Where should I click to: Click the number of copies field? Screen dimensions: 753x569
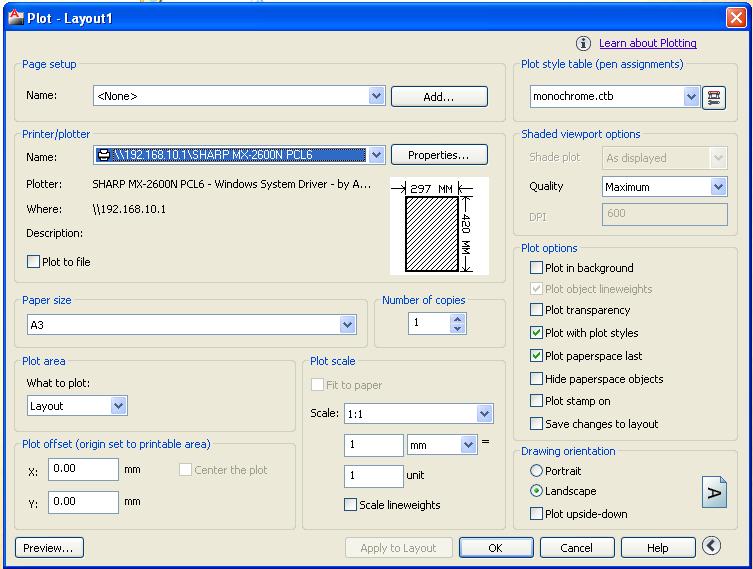pos(429,323)
